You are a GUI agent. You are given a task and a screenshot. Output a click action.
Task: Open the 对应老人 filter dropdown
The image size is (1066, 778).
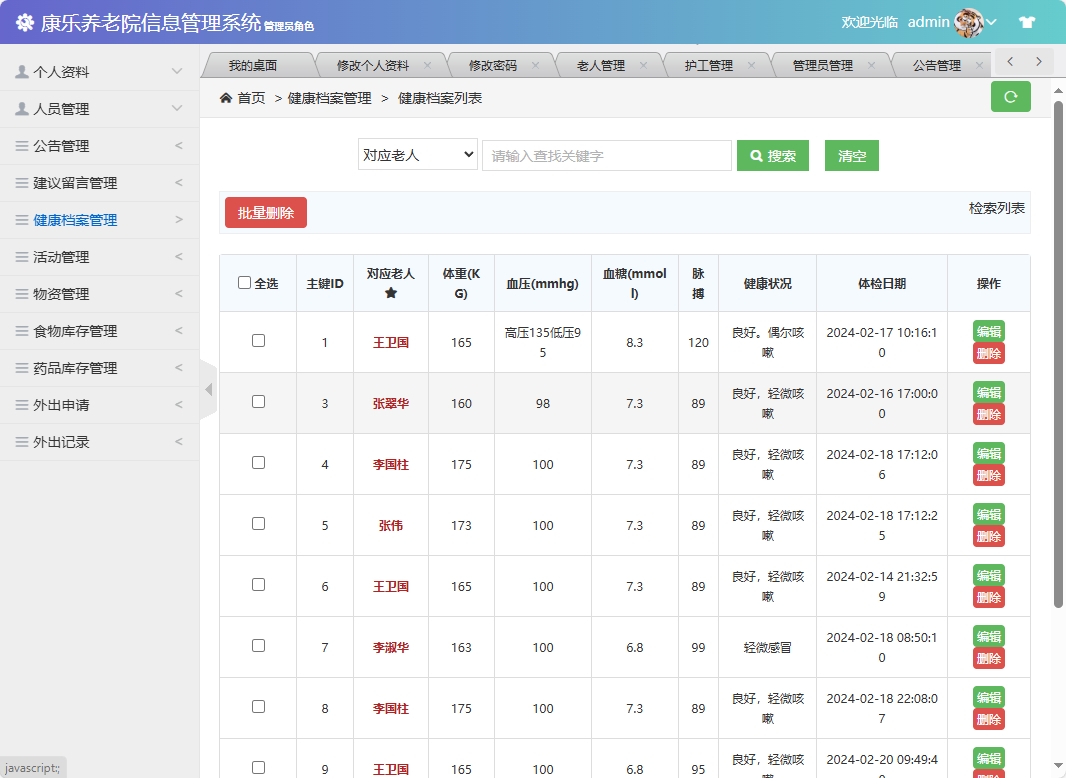[x=417, y=155]
